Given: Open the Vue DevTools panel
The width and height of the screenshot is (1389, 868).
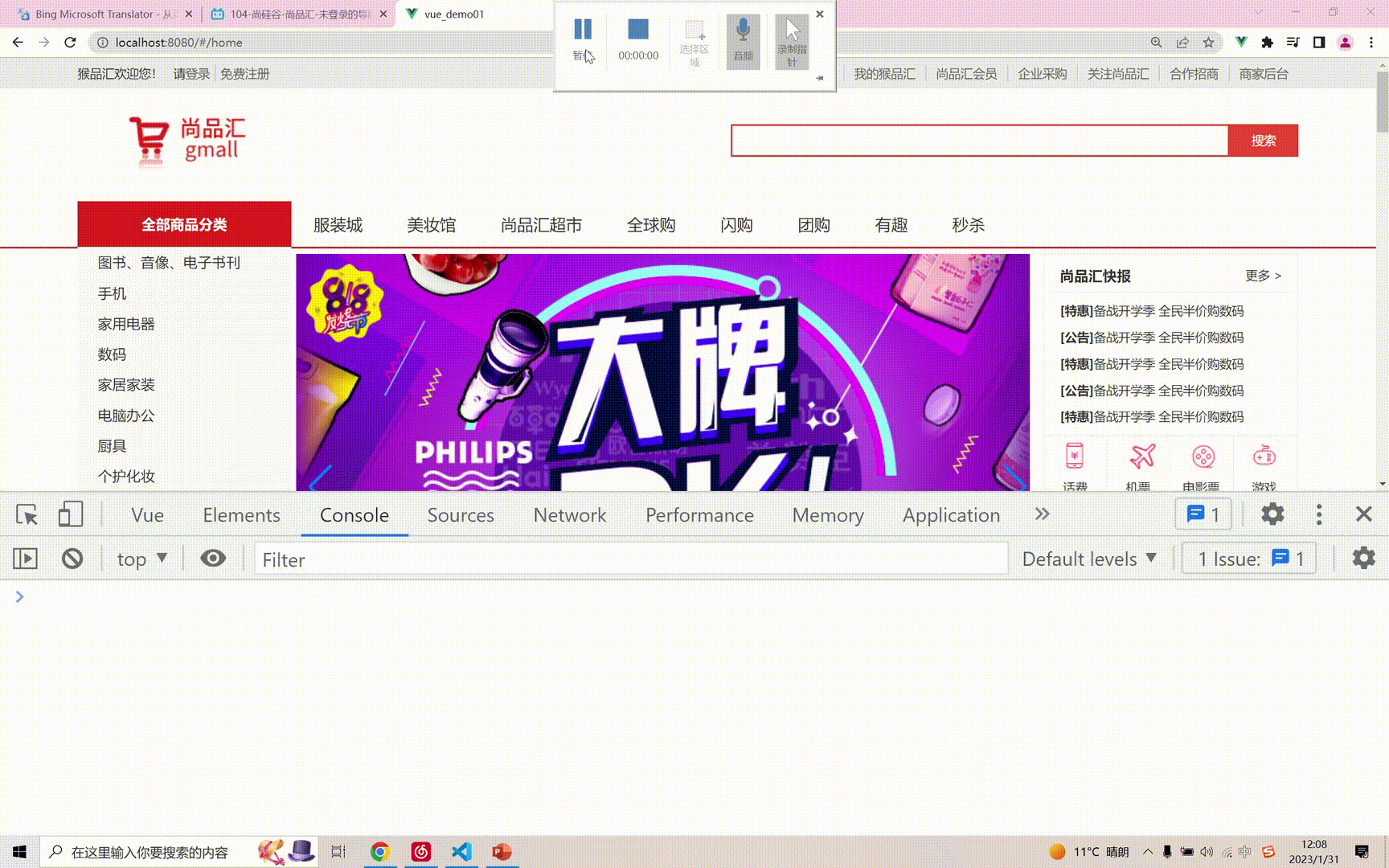Looking at the screenshot, I should point(146,514).
